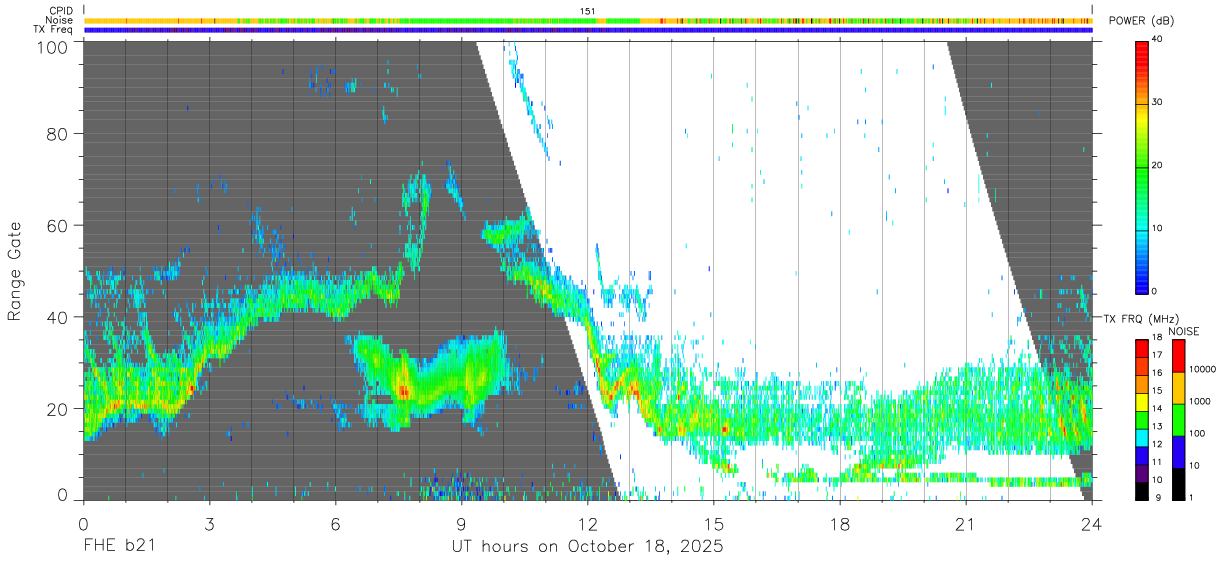1228x567 pixels.
Task: Click the 24 tick on UT hours axis
Action: click(1092, 522)
